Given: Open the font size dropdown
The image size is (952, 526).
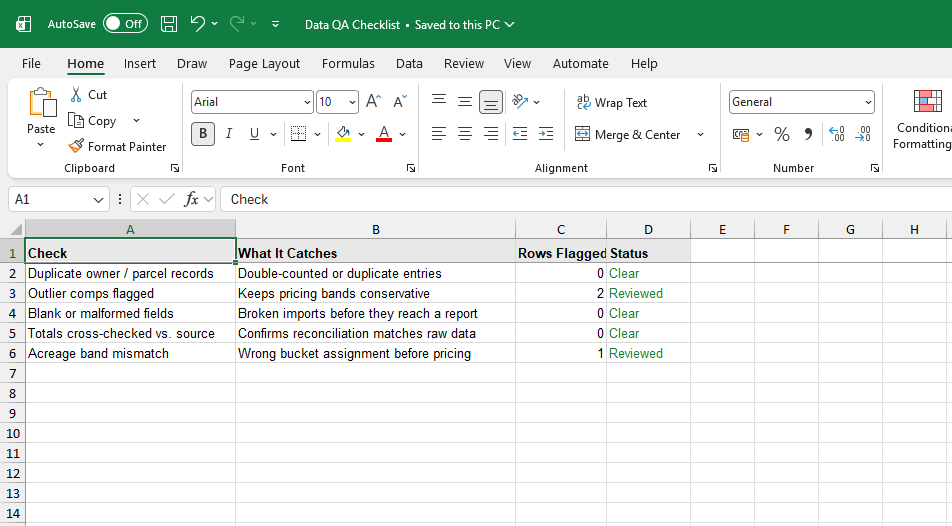Looking at the screenshot, I should point(352,102).
